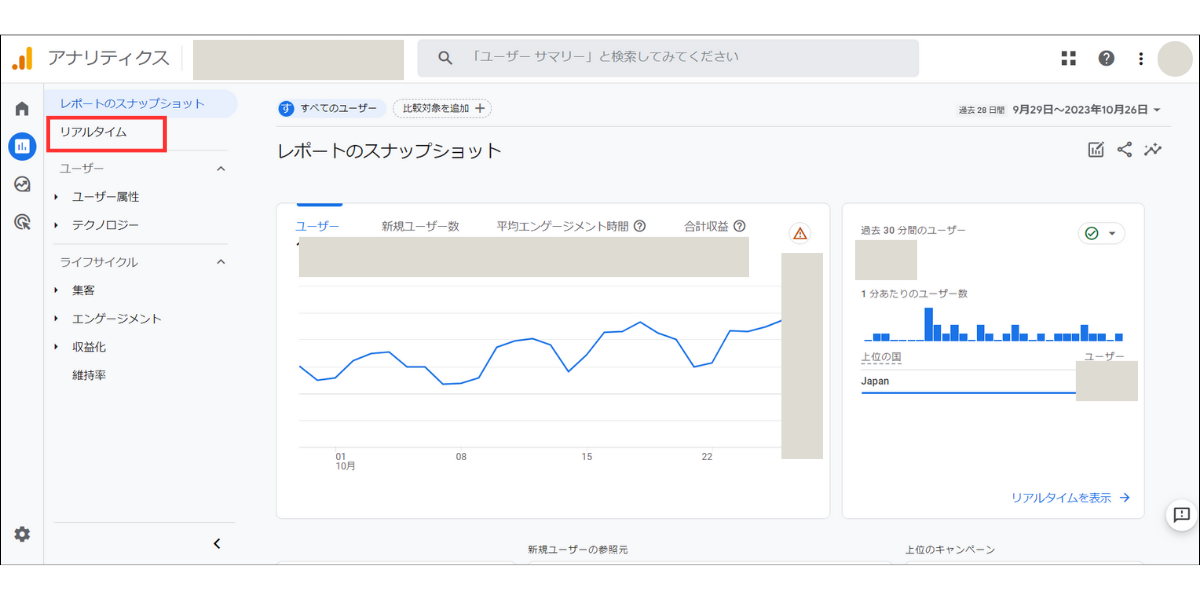Select the 平均エンゲージメント時間 metric tab
1200x600 pixels.
563,226
